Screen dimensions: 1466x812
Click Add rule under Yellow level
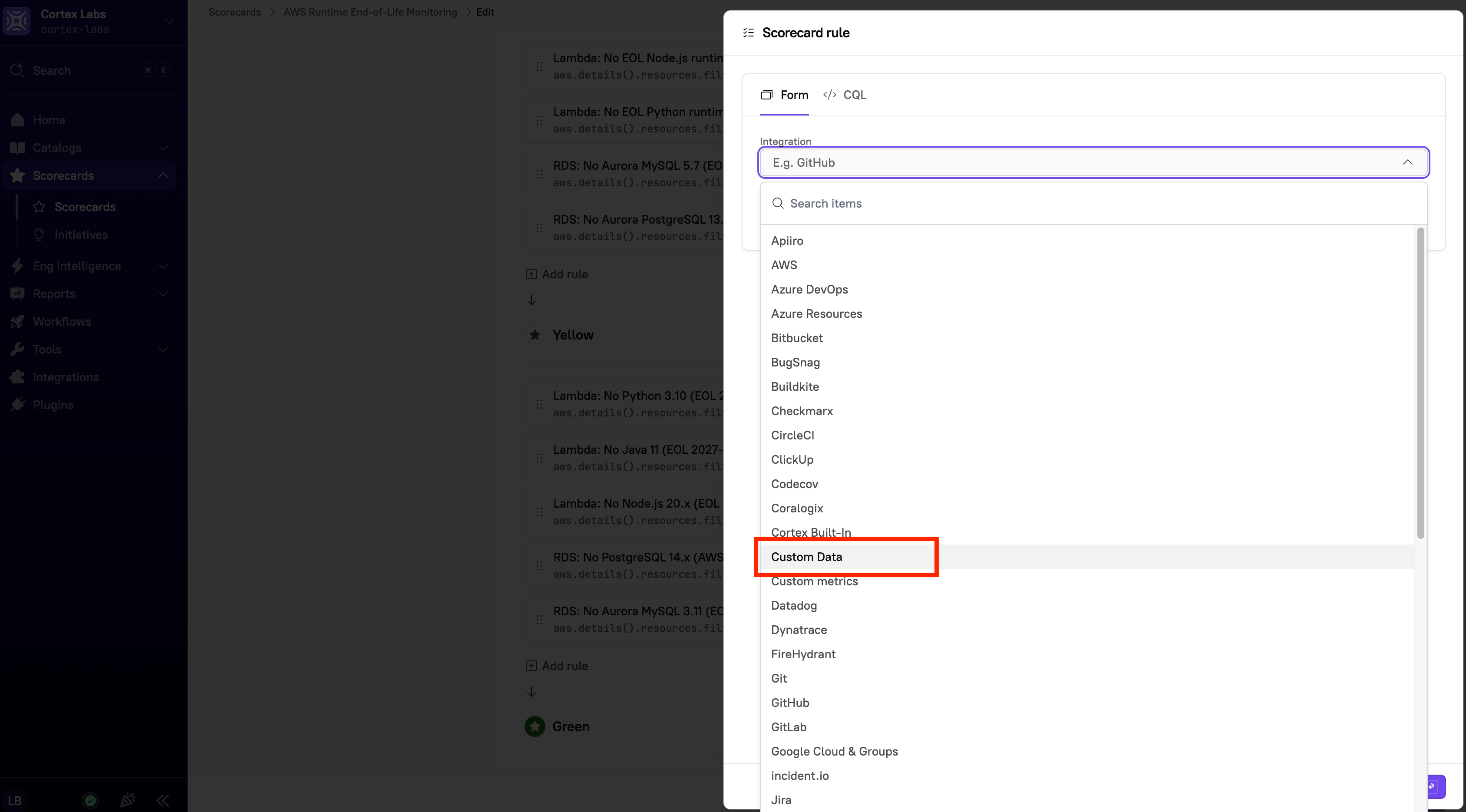click(x=557, y=666)
